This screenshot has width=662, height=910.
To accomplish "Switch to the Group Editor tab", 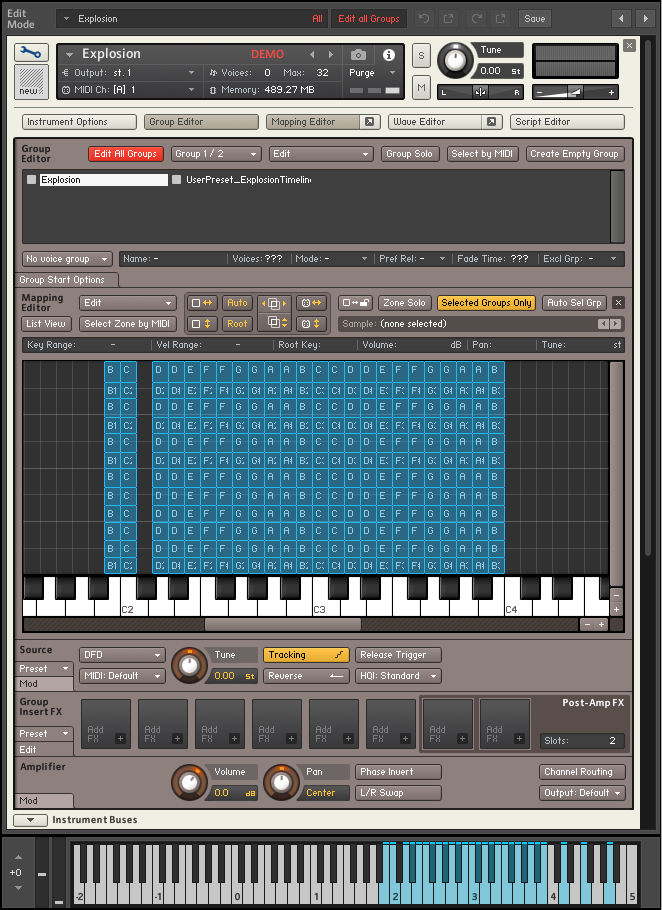I will pyautogui.click(x=201, y=122).
